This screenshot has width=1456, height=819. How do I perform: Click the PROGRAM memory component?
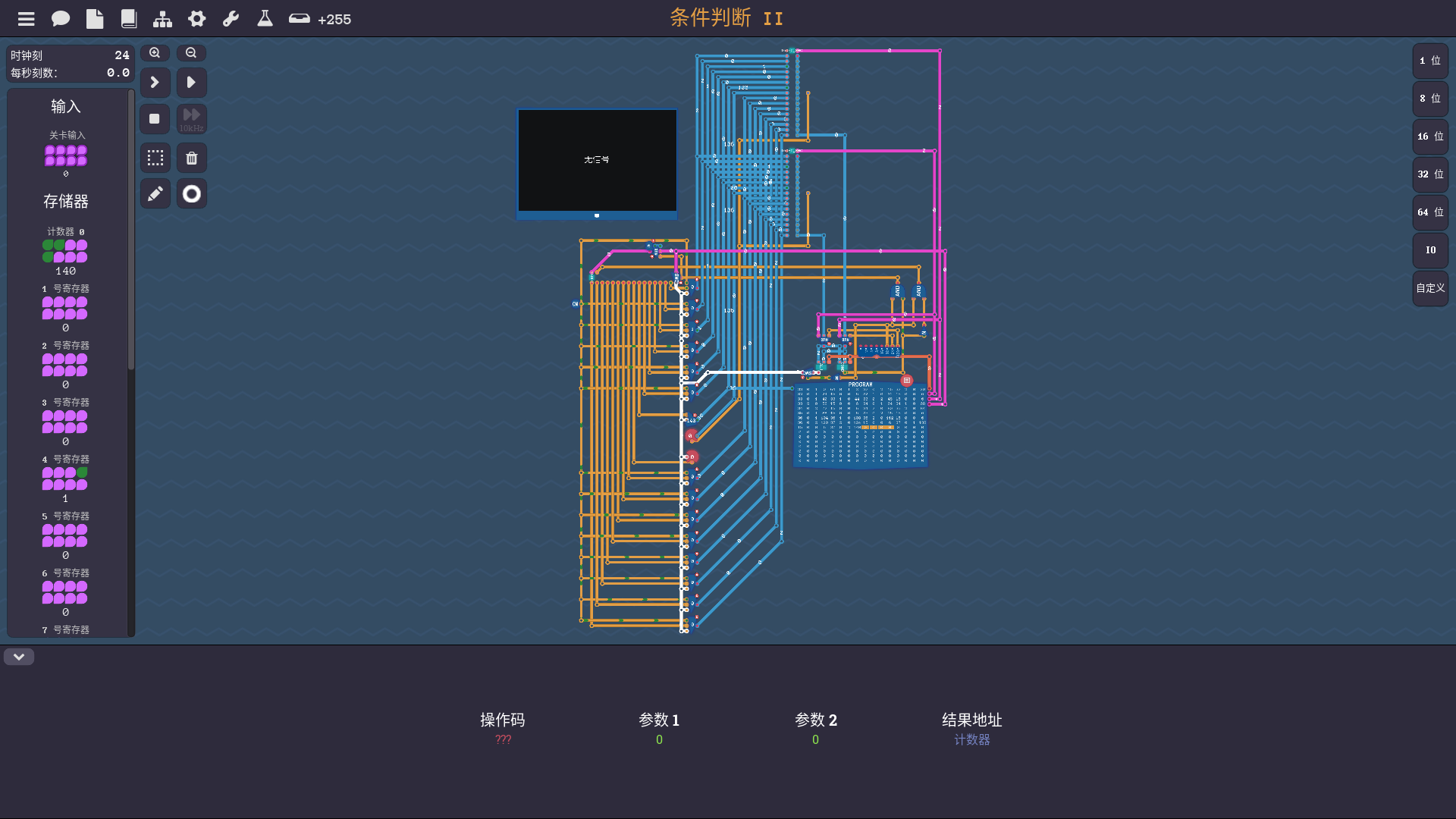860,425
